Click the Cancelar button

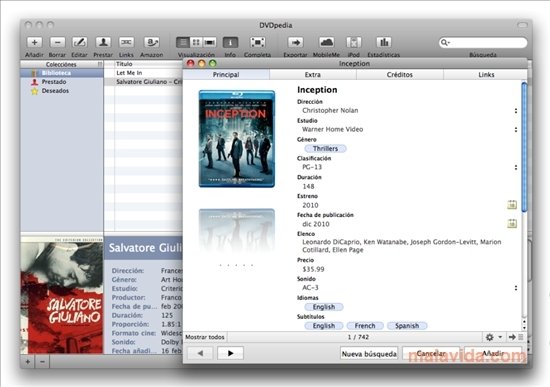click(x=431, y=354)
